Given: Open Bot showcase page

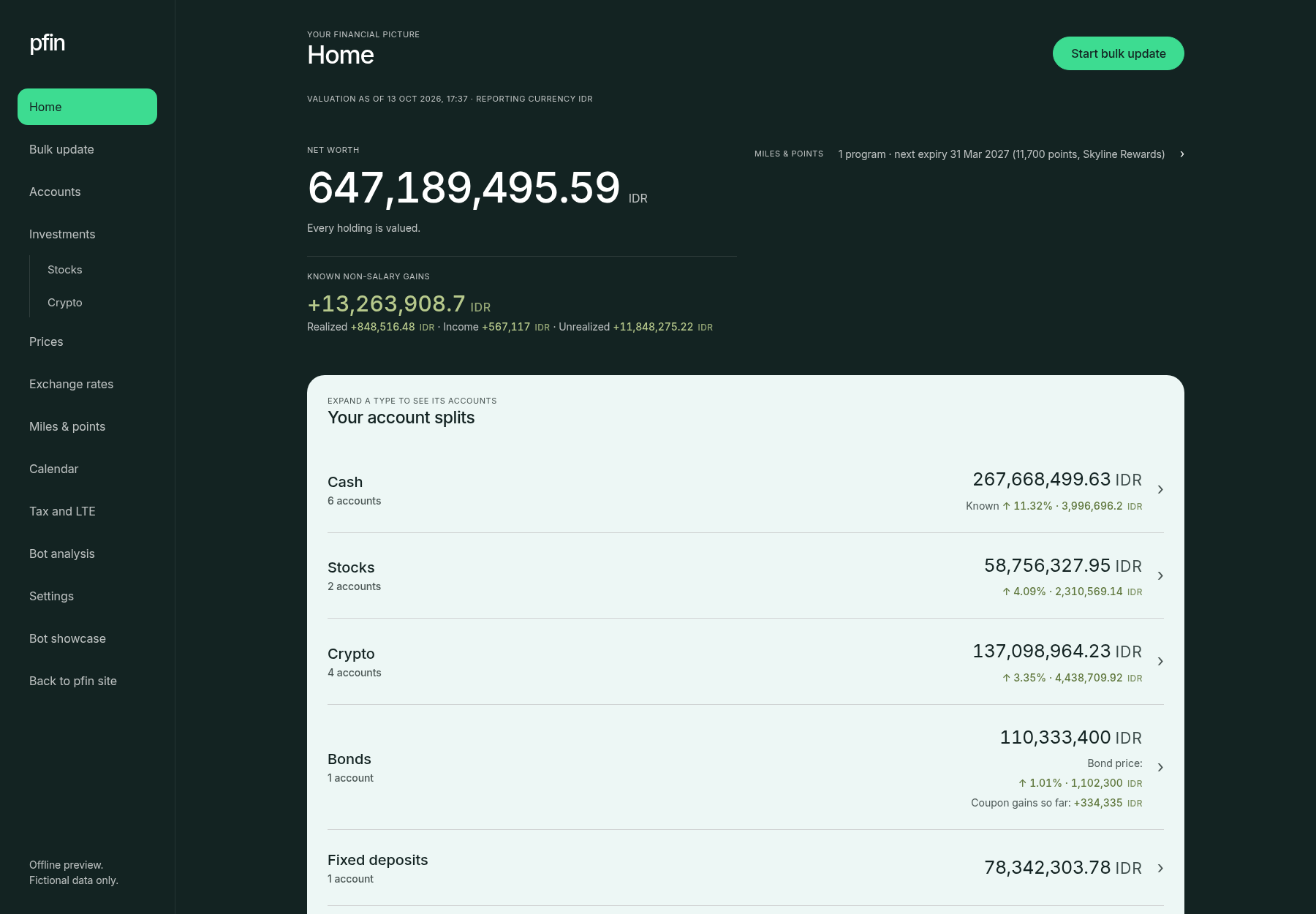Looking at the screenshot, I should point(87,638).
